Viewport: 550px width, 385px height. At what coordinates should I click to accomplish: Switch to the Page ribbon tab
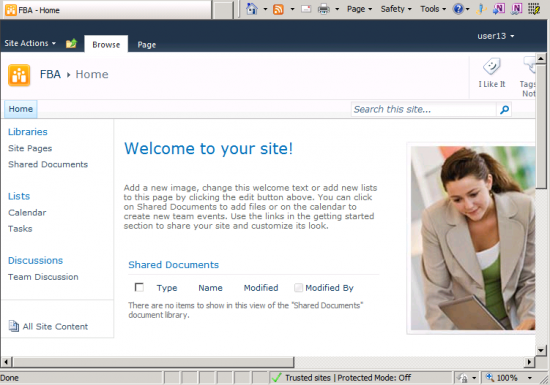pyautogui.click(x=147, y=45)
